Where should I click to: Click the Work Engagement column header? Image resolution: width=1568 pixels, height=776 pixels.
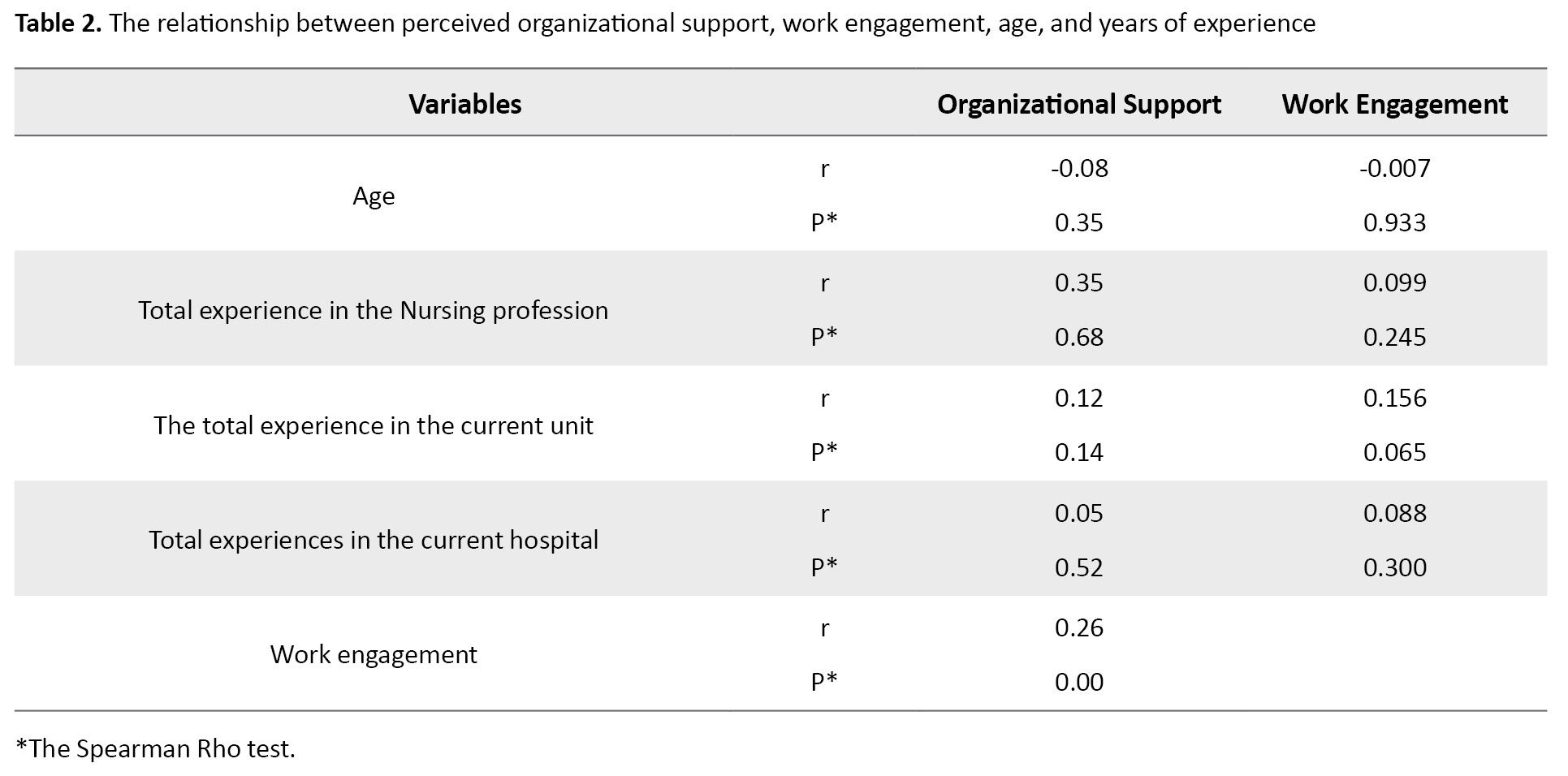point(1394,104)
